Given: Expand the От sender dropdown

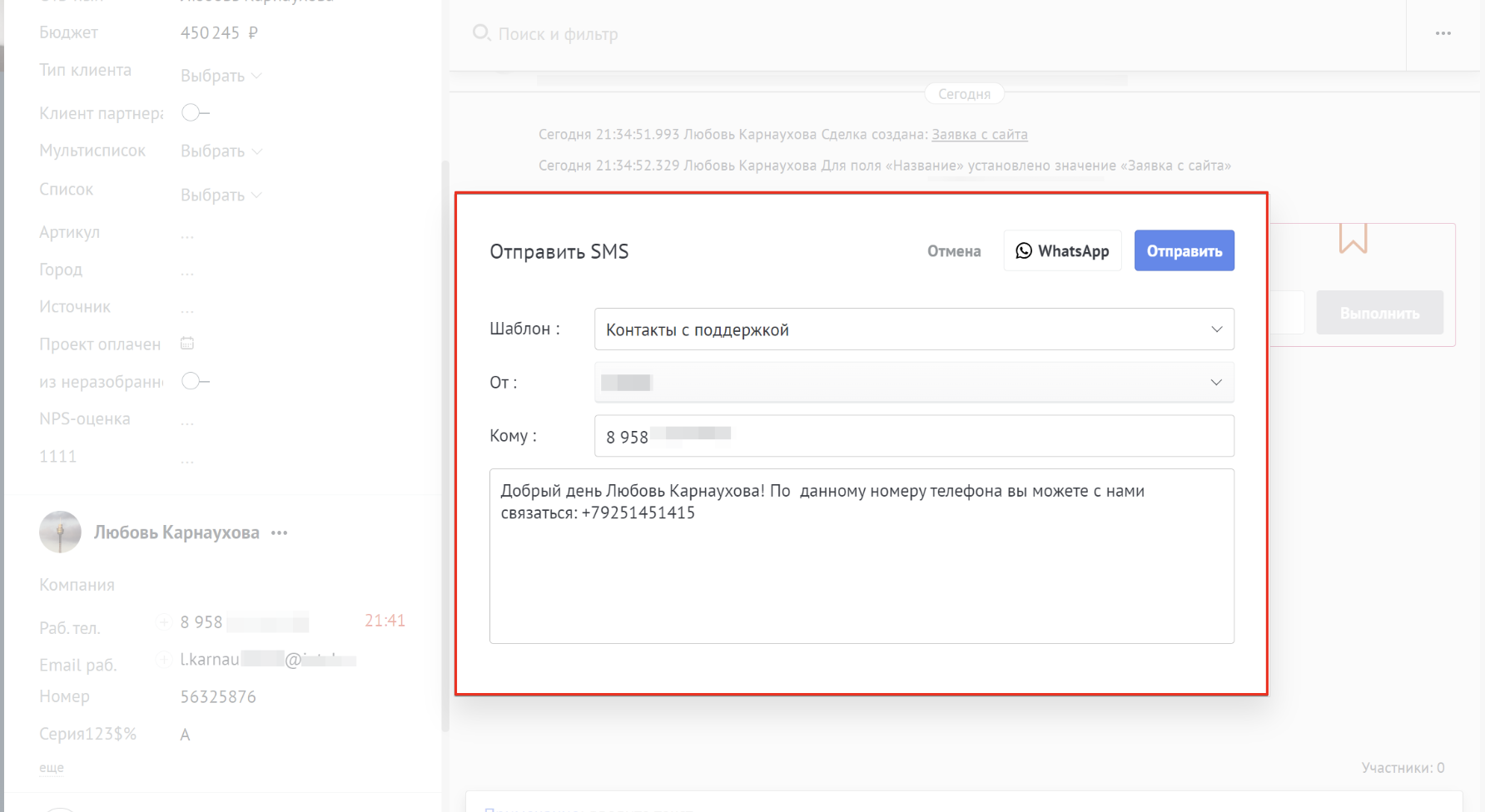Looking at the screenshot, I should click(914, 383).
